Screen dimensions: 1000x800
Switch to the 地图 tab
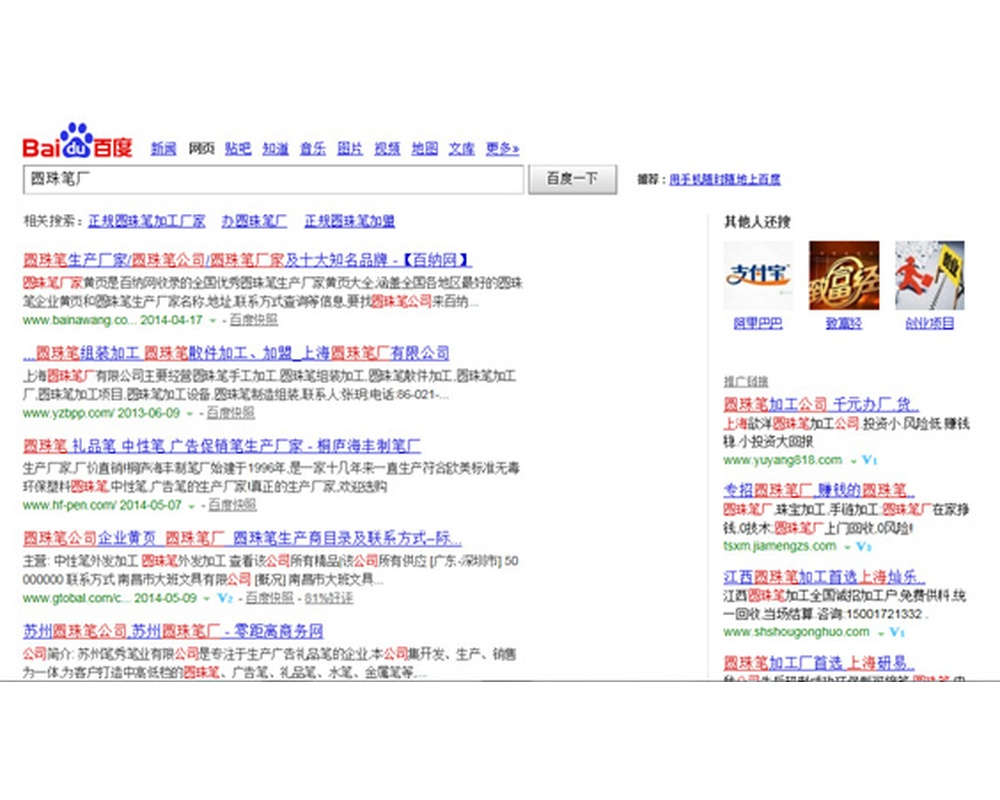tap(425, 149)
